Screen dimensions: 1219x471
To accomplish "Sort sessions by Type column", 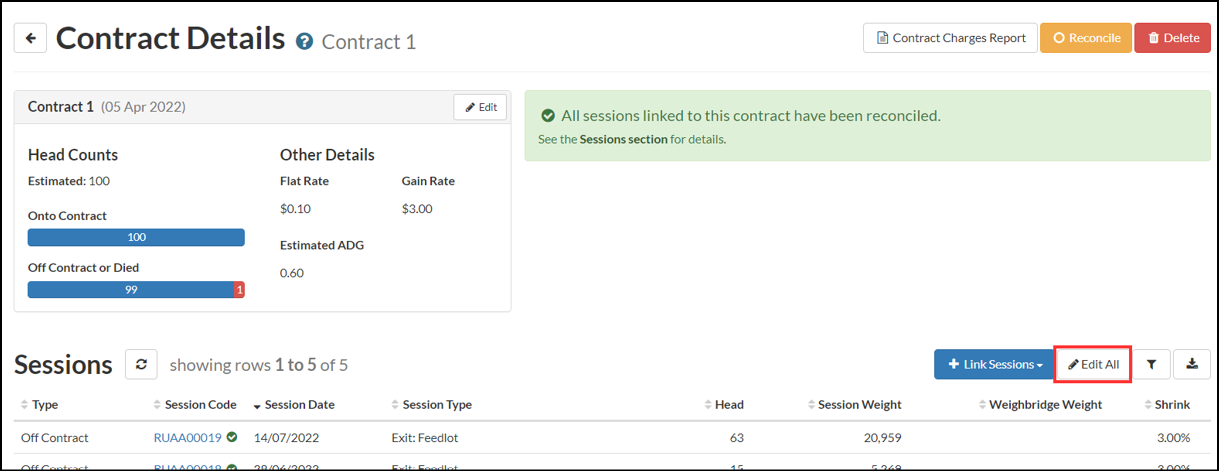I will 44,405.
